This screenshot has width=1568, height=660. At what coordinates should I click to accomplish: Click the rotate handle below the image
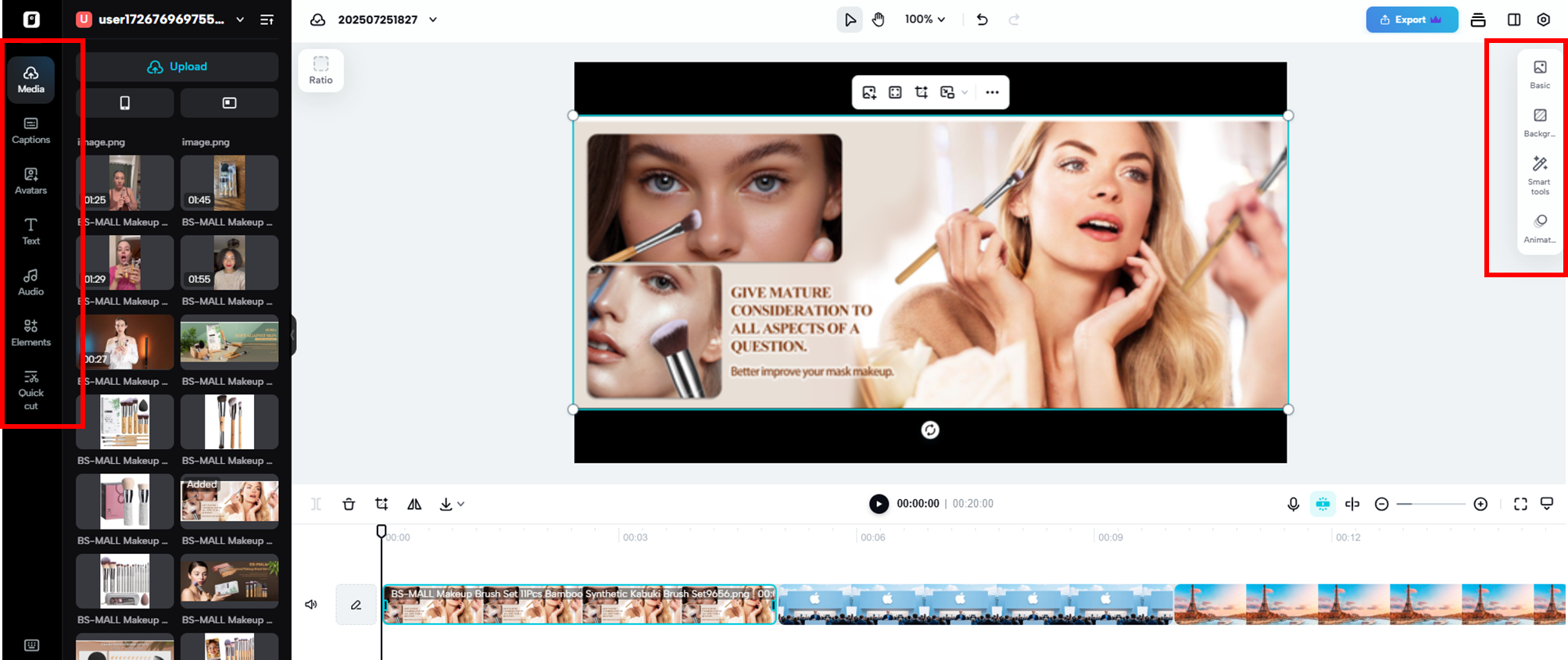[930, 430]
